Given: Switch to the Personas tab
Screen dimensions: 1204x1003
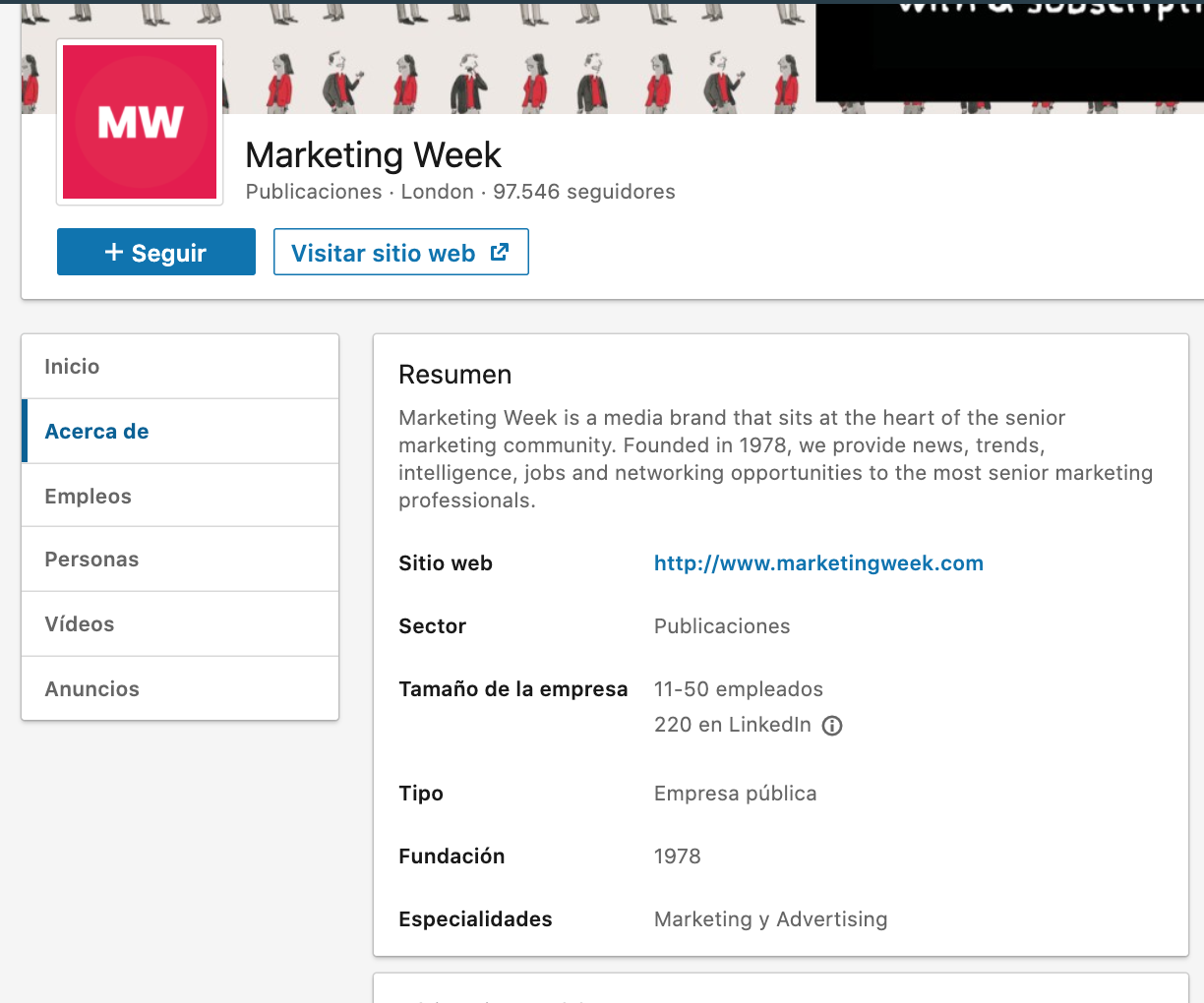Looking at the screenshot, I should coord(180,560).
